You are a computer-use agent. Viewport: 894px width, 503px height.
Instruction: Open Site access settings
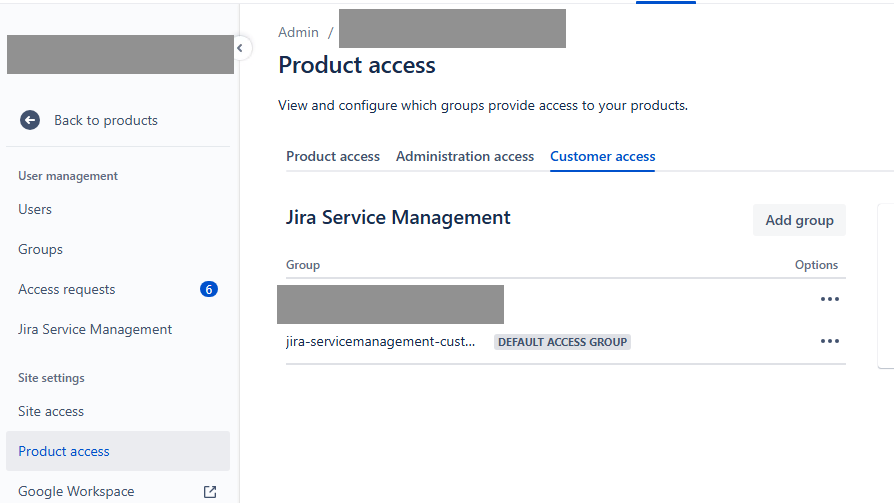coord(118,411)
